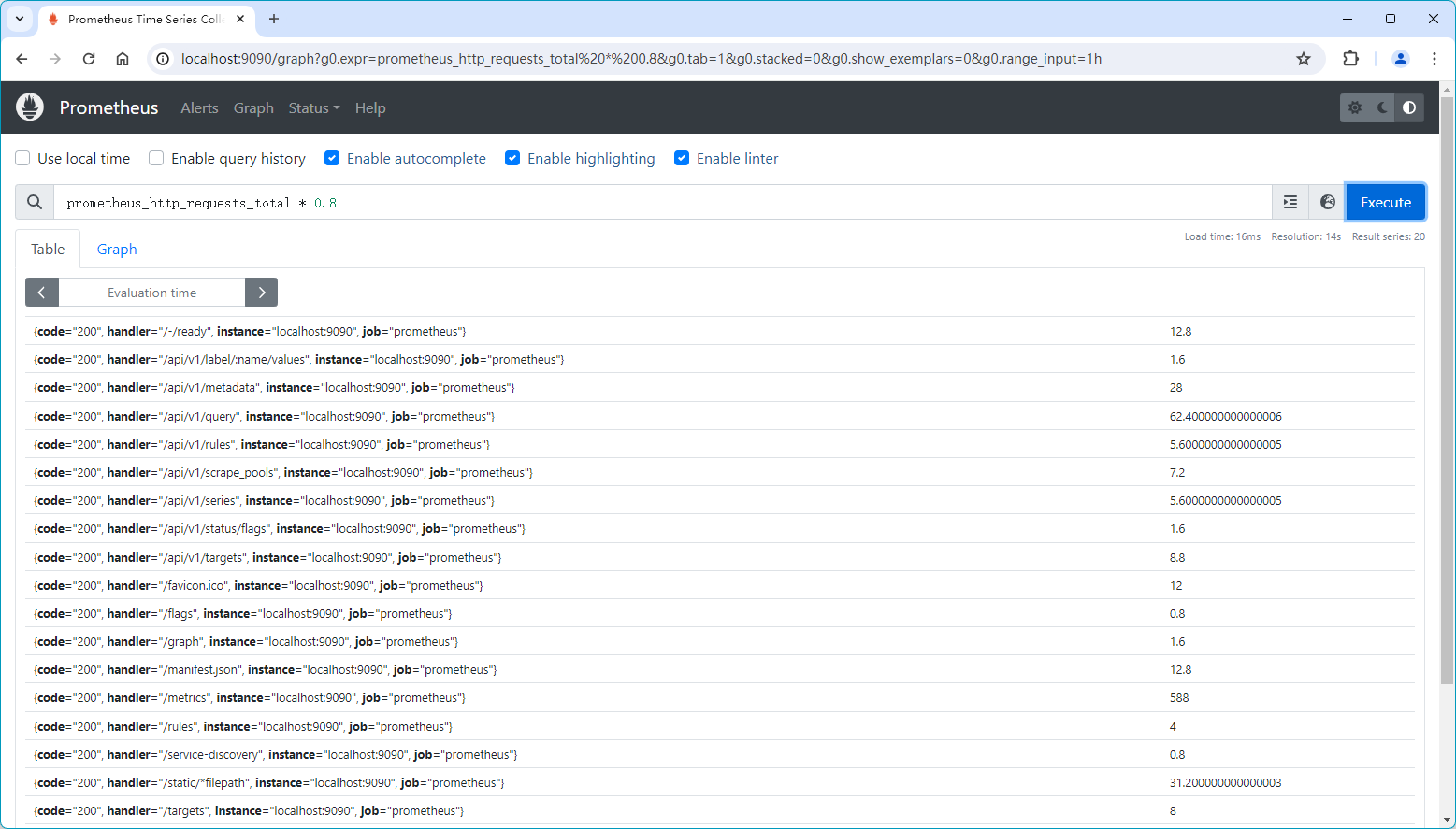View site information icon in address bar
Image resolution: width=1456 pixels, height=829 pixels.
pyautogui.click(x=163, y=59)
